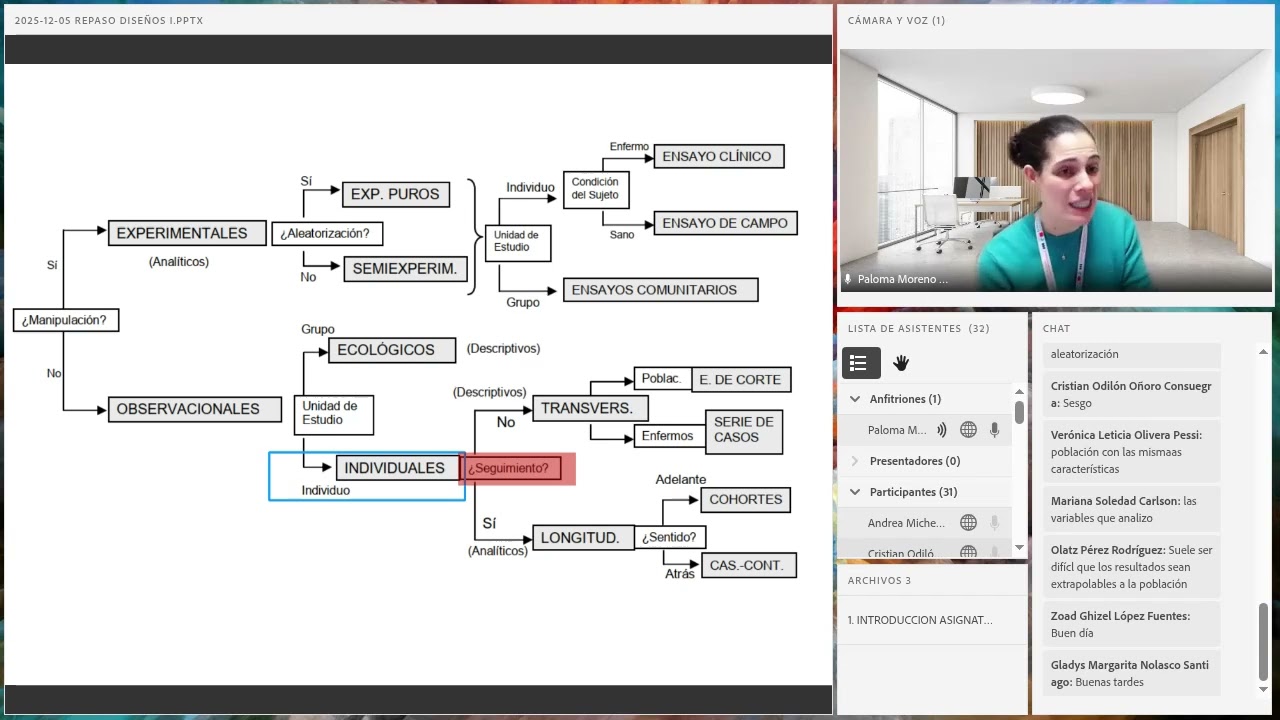
Task: Click the Poblac. box on the slide
Action: [662, 379]
